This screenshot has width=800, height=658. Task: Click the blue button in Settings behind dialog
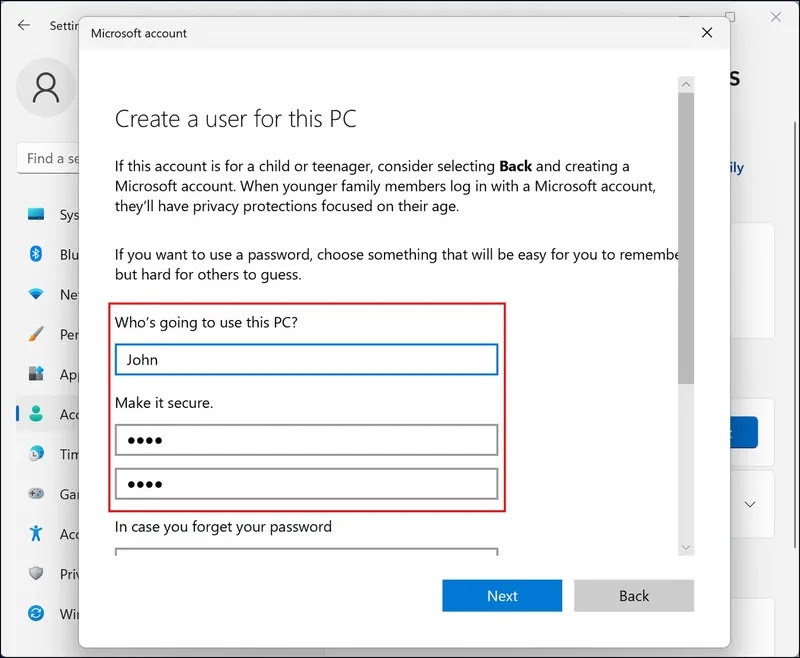point(744,433)
